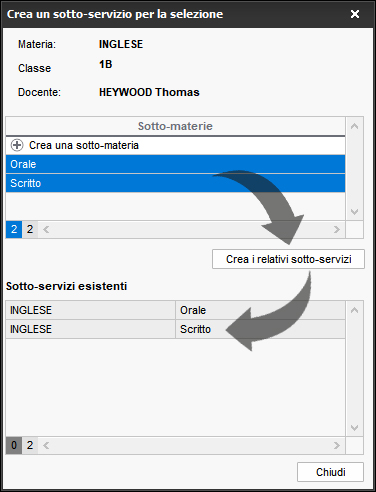The width and height of the screenshot is (376, 492).
Task: Select the Orale sub-subject row
Action: pos(175,164)
